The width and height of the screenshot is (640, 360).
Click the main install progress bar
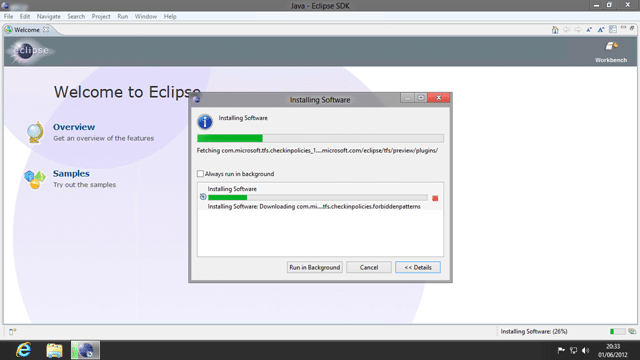point(320,138)
